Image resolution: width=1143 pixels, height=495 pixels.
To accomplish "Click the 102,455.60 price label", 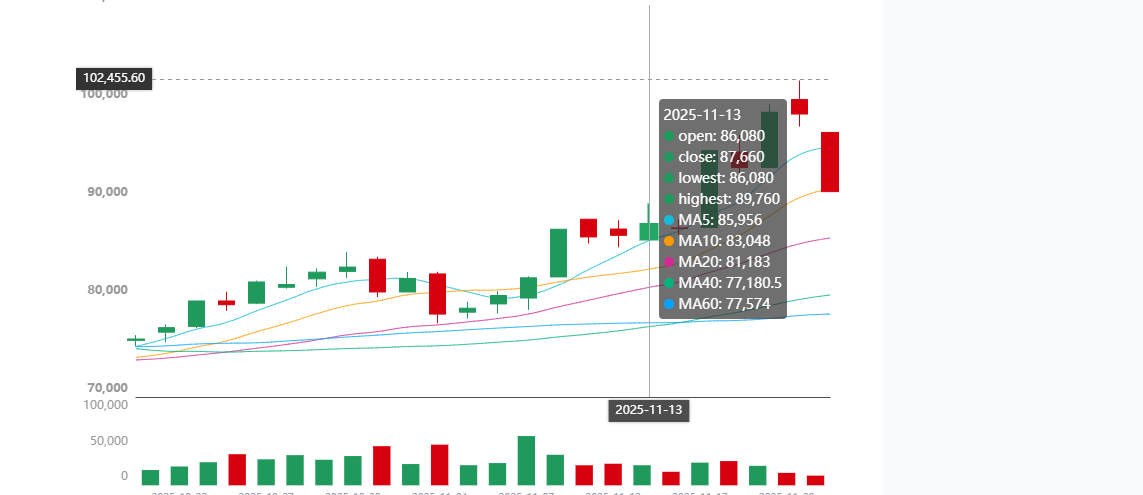I will [114, 78].
